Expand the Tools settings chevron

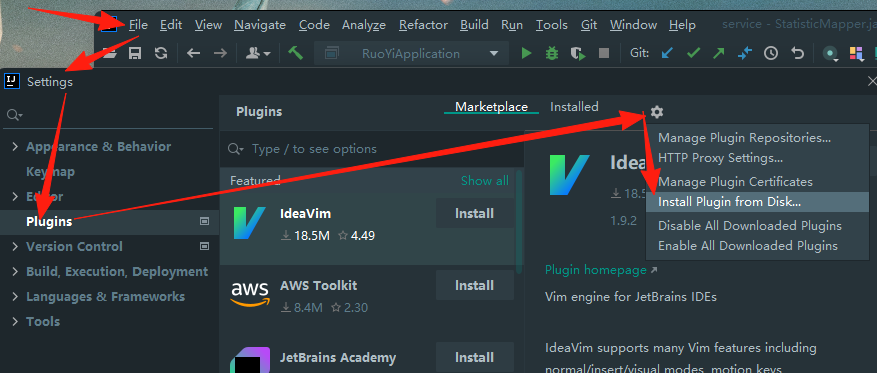point(15,322)
